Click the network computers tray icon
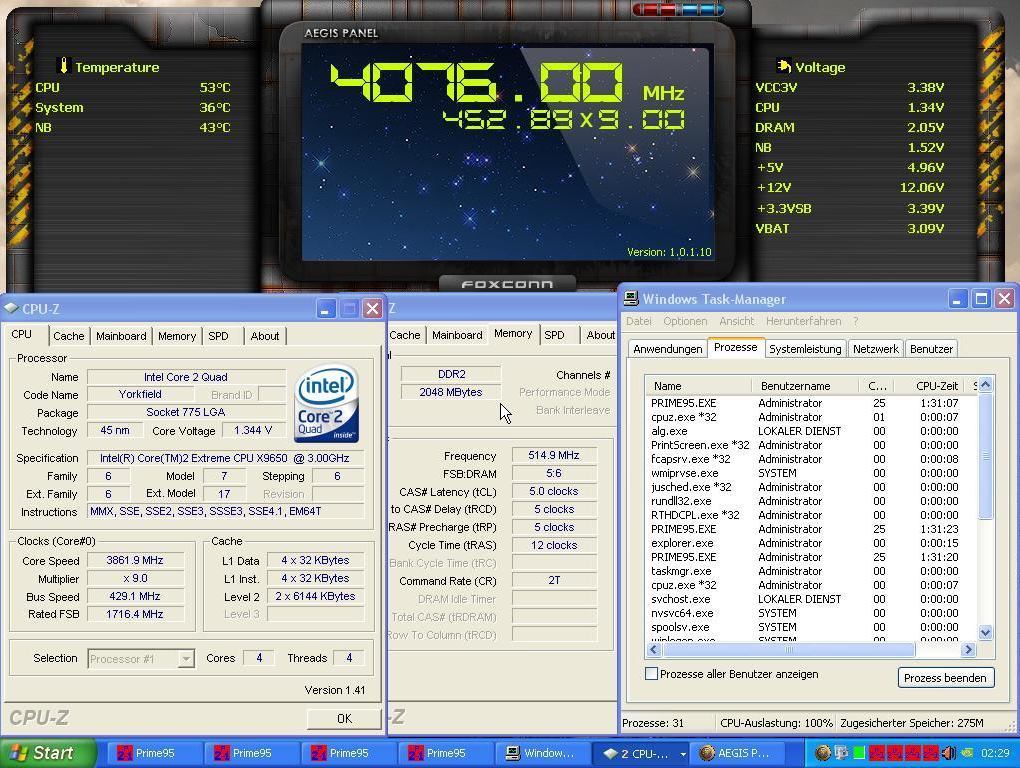This screenshot has width=1020, height=768. click(x=841, y=753)
